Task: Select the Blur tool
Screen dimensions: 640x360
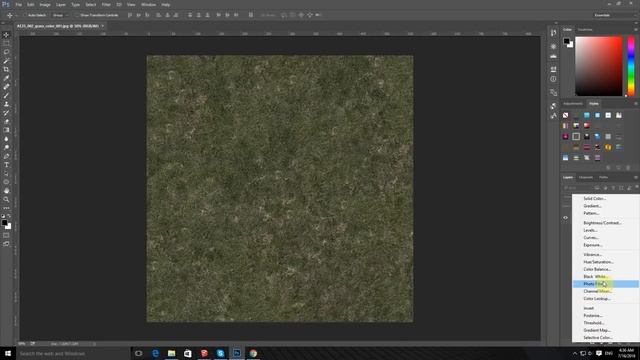Action: coord(6,139)
